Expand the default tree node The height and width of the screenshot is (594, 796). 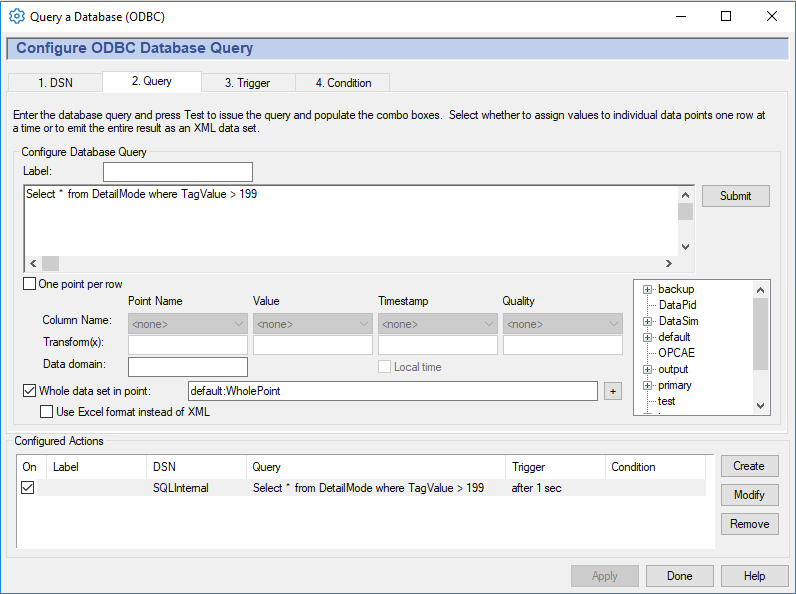[x=647, y=338]
